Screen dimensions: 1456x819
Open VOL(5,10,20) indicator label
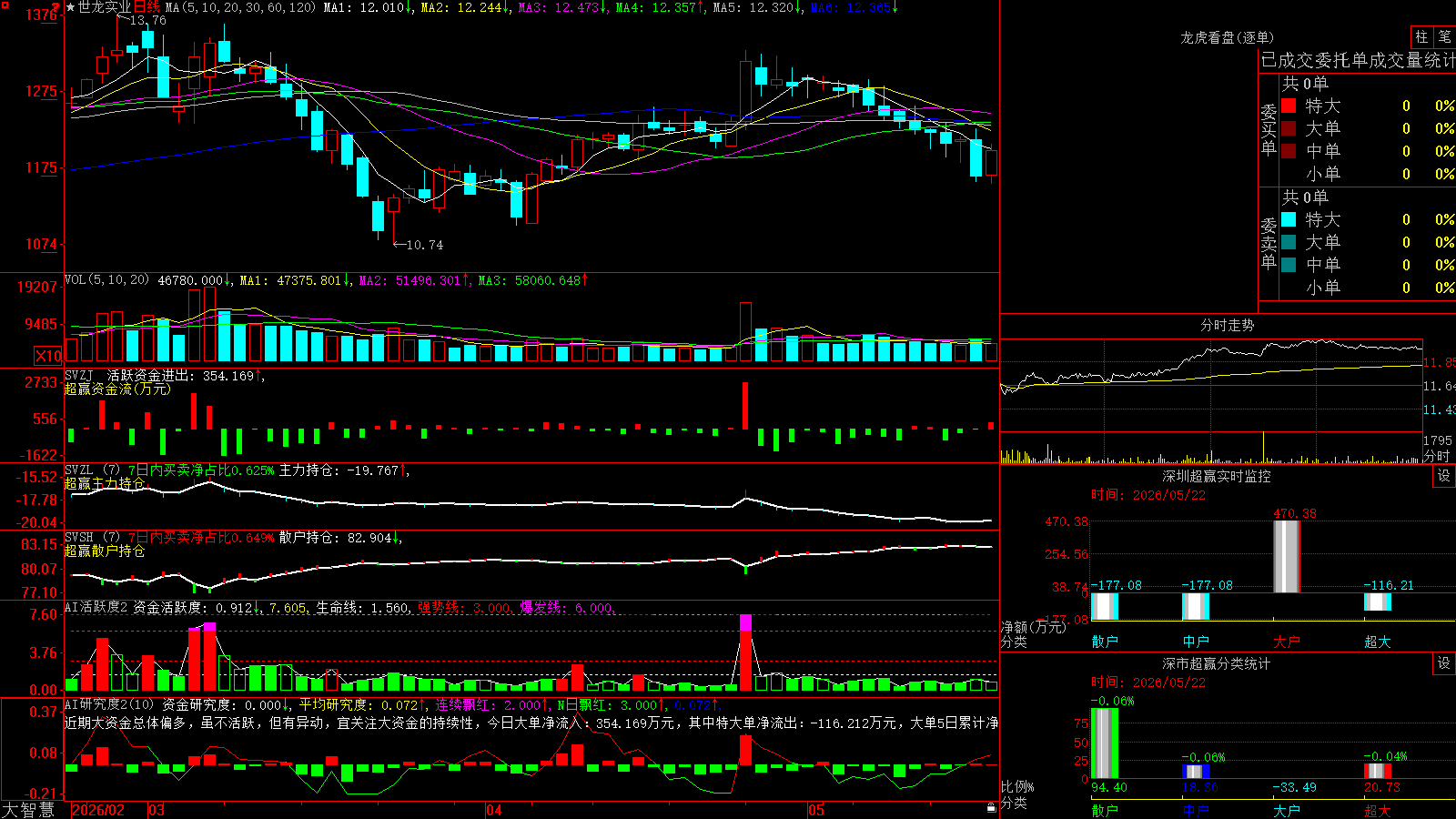pyautogui.click(x=106, y=280)
